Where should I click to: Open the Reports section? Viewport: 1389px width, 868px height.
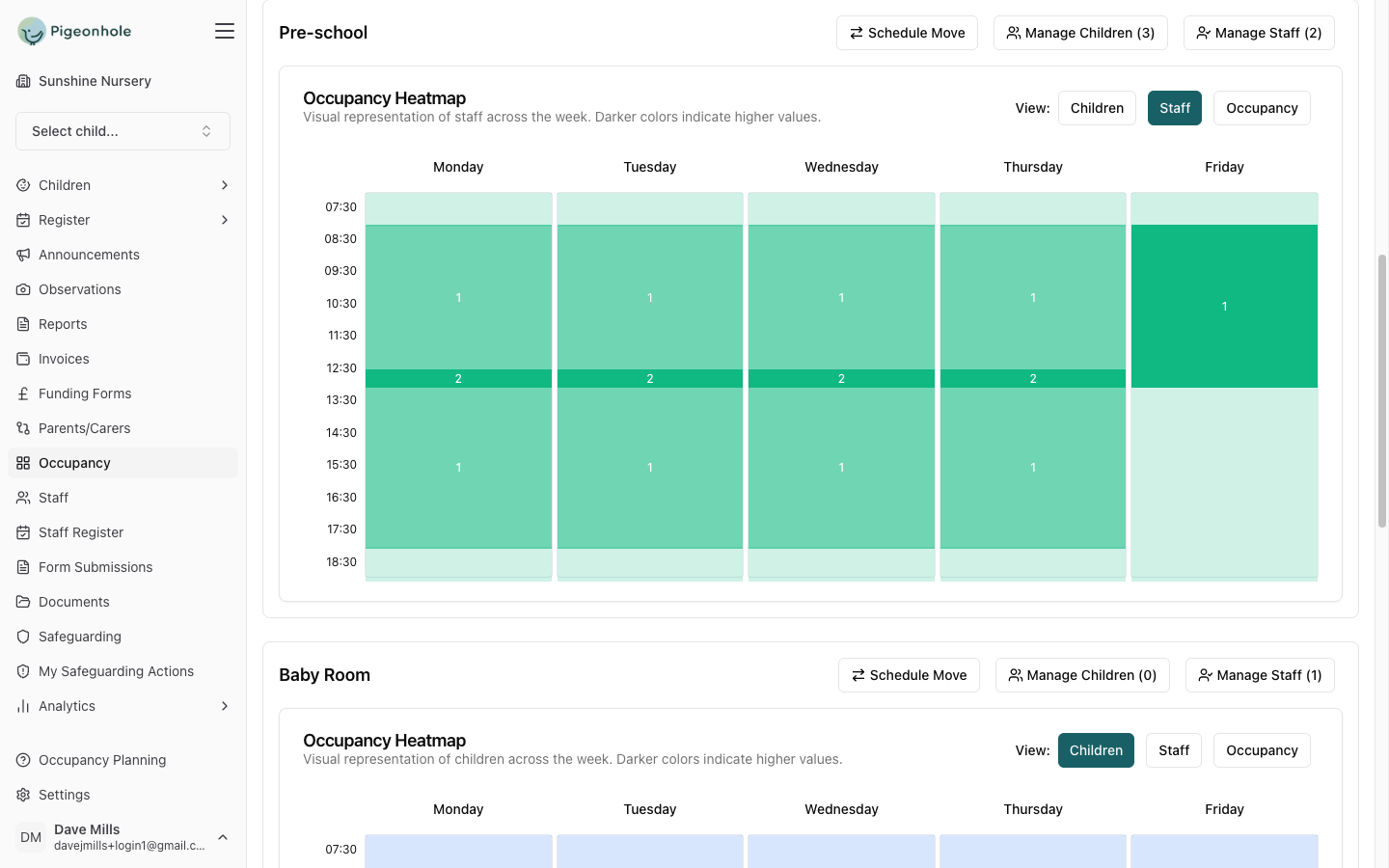point(123,324)
